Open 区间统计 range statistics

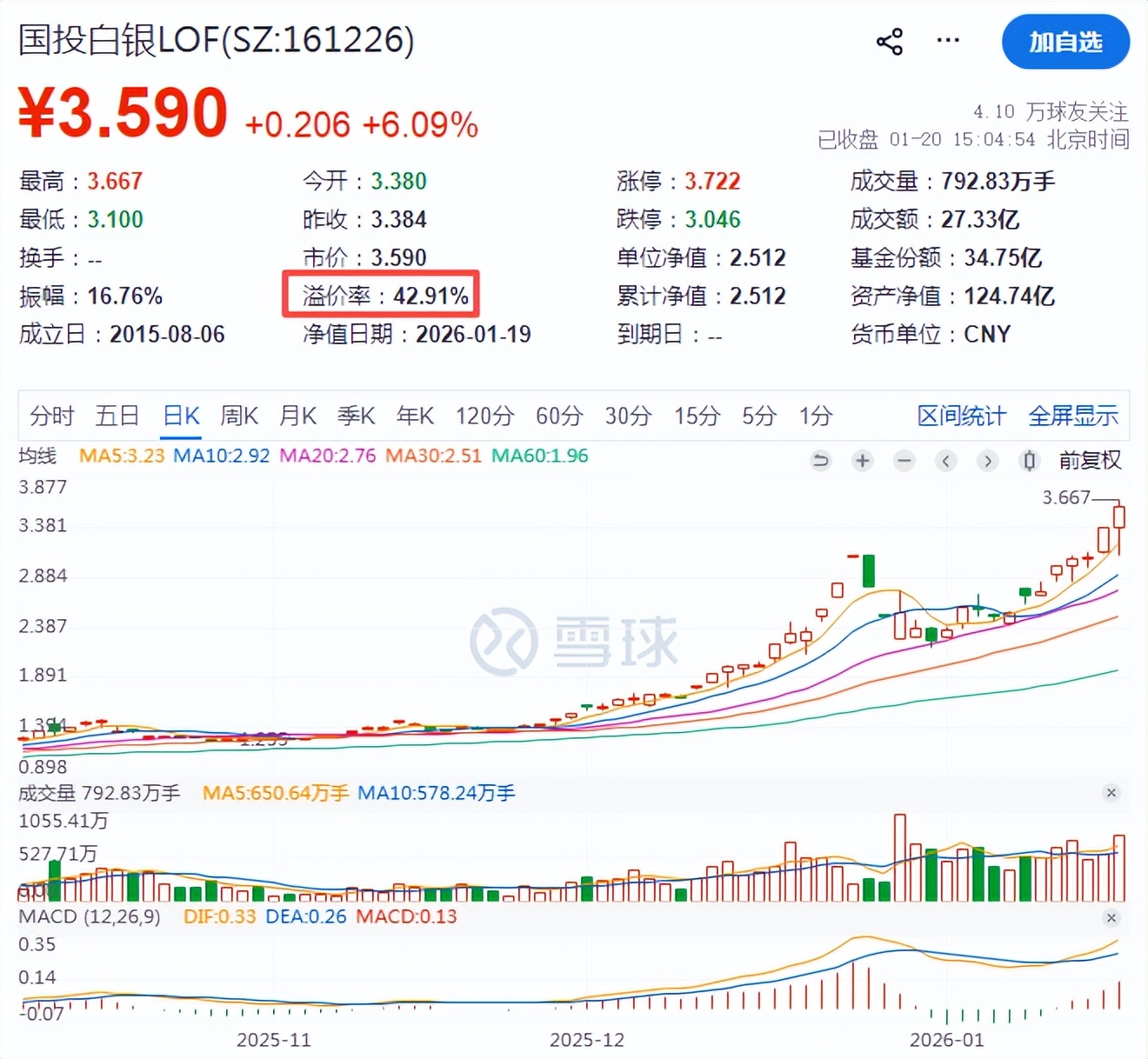[x=961, y=416]
